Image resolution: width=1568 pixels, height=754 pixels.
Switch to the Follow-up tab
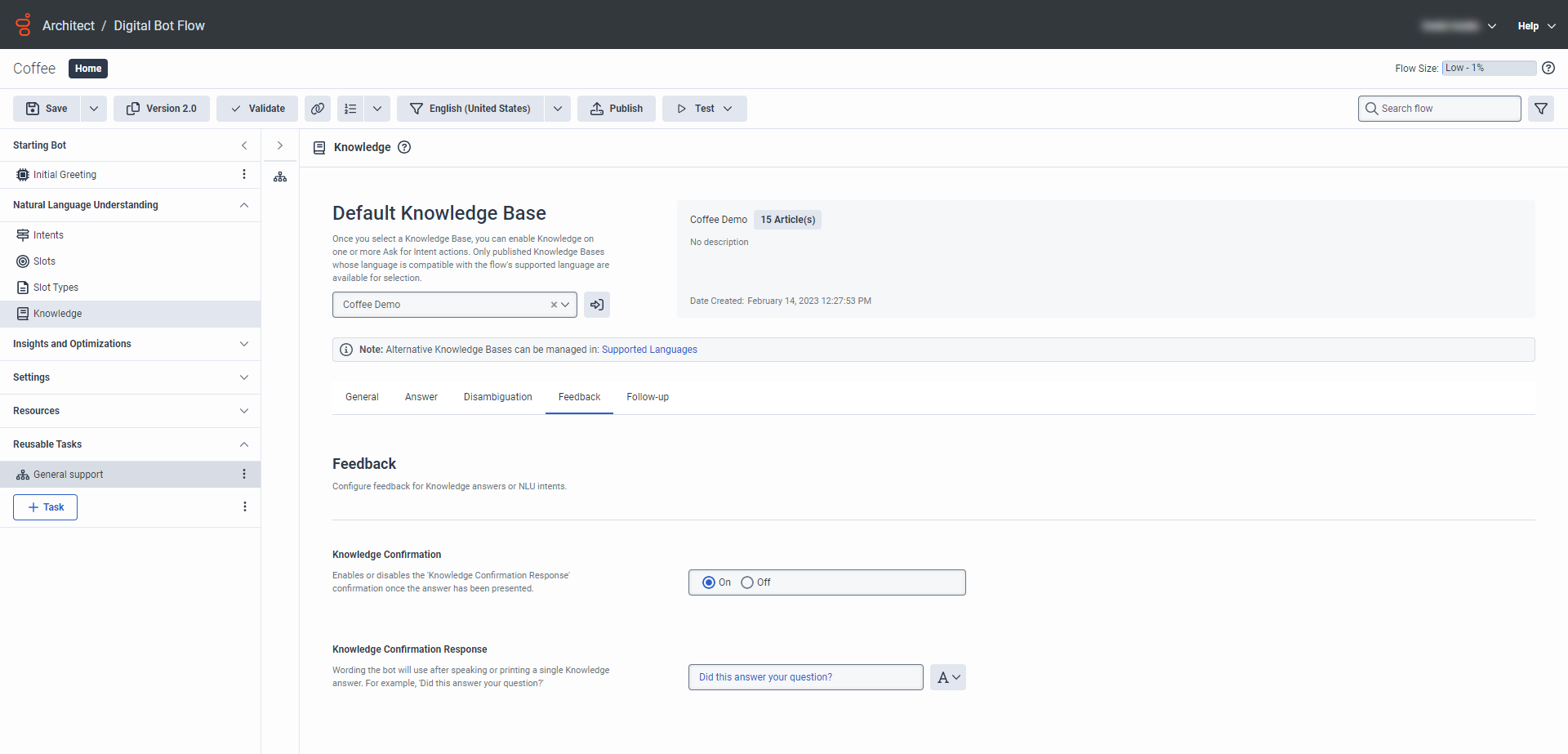click(648, 397)
